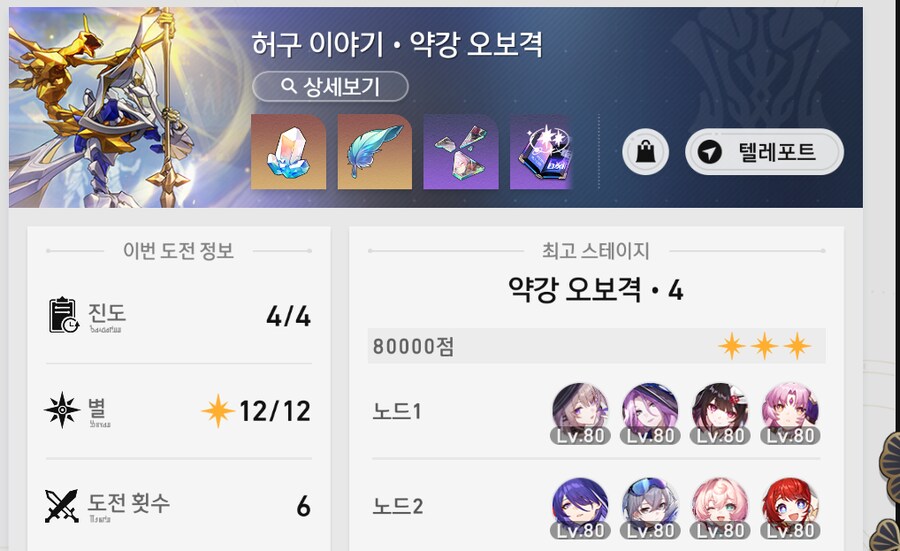Image resolution: width=900 pixels, height=551 pixels.
Task: Open the shopping bag store icon
Action: [x=646, y=152]
